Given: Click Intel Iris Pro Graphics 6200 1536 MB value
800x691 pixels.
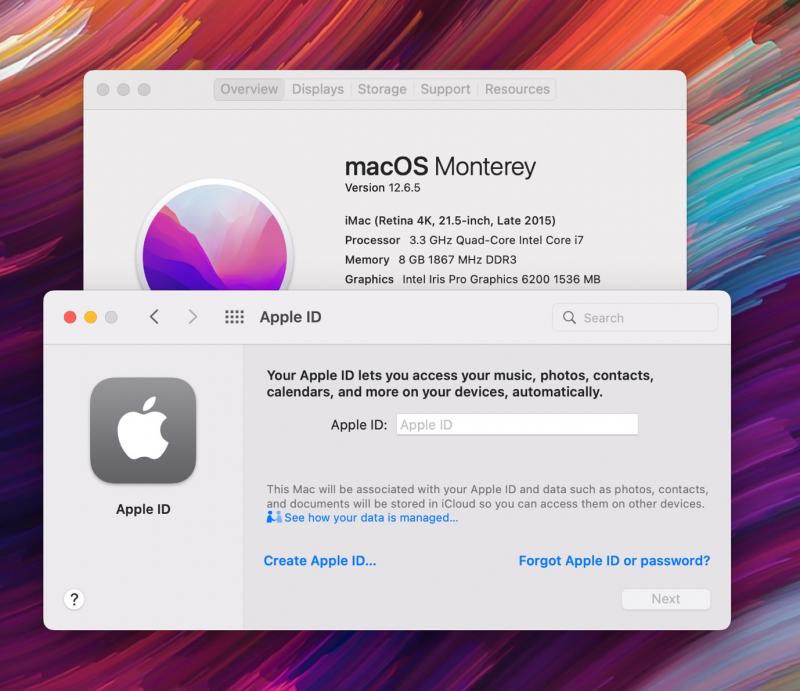Looking at the screenshot, I should tap(502, 279).
